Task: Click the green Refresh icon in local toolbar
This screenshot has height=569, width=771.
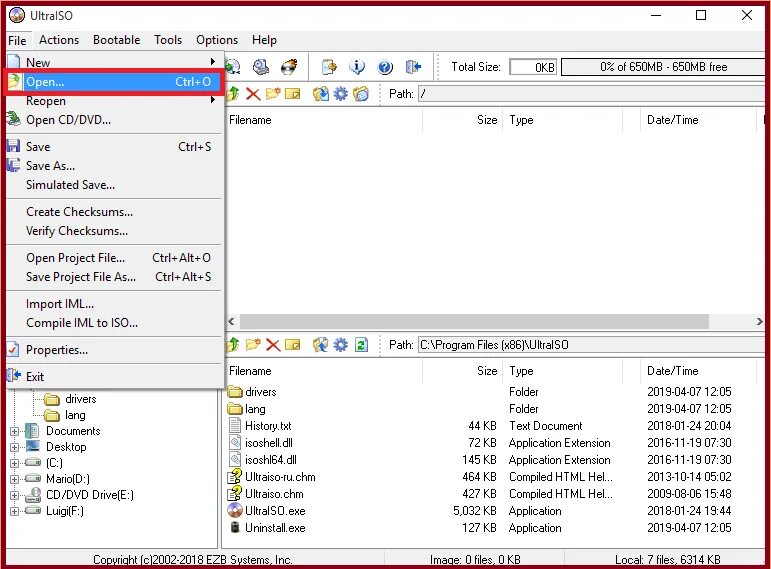Action: (x=361, y=345)
